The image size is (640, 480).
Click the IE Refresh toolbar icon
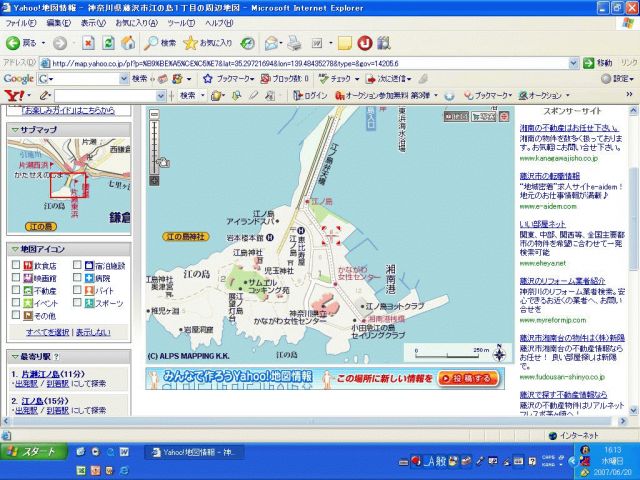click(108, 43)
